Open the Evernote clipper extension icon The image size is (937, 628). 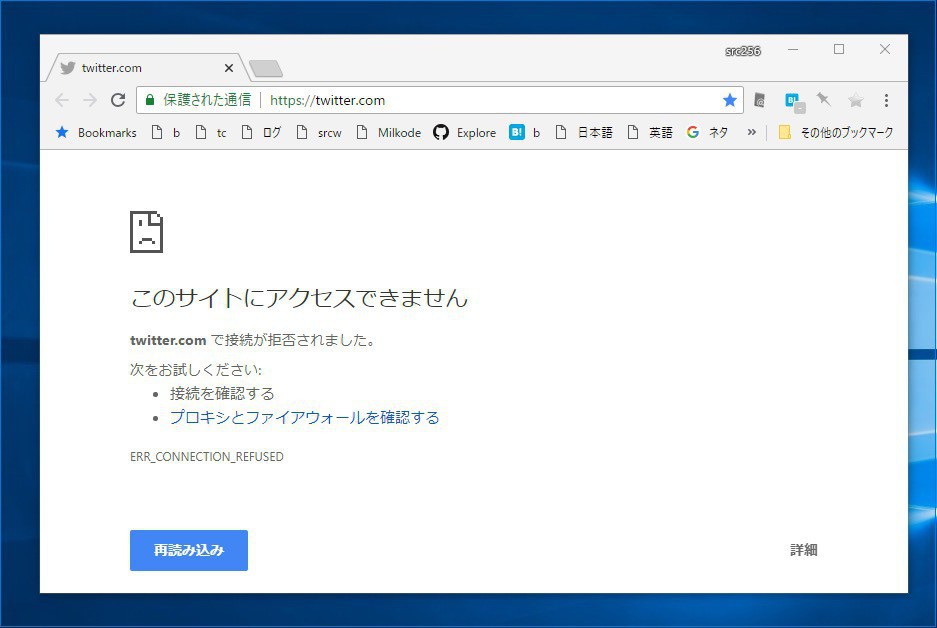760,100
